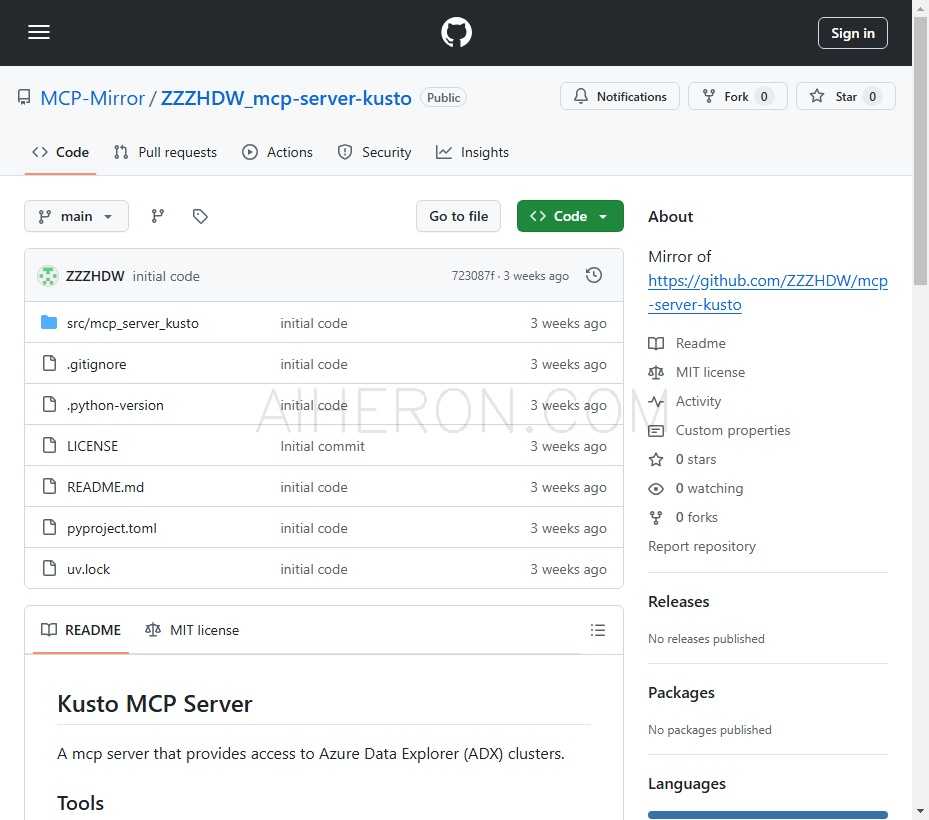Click the star icon next to 0 stars
Screen dimensions: 929x820
click(656, 459)
